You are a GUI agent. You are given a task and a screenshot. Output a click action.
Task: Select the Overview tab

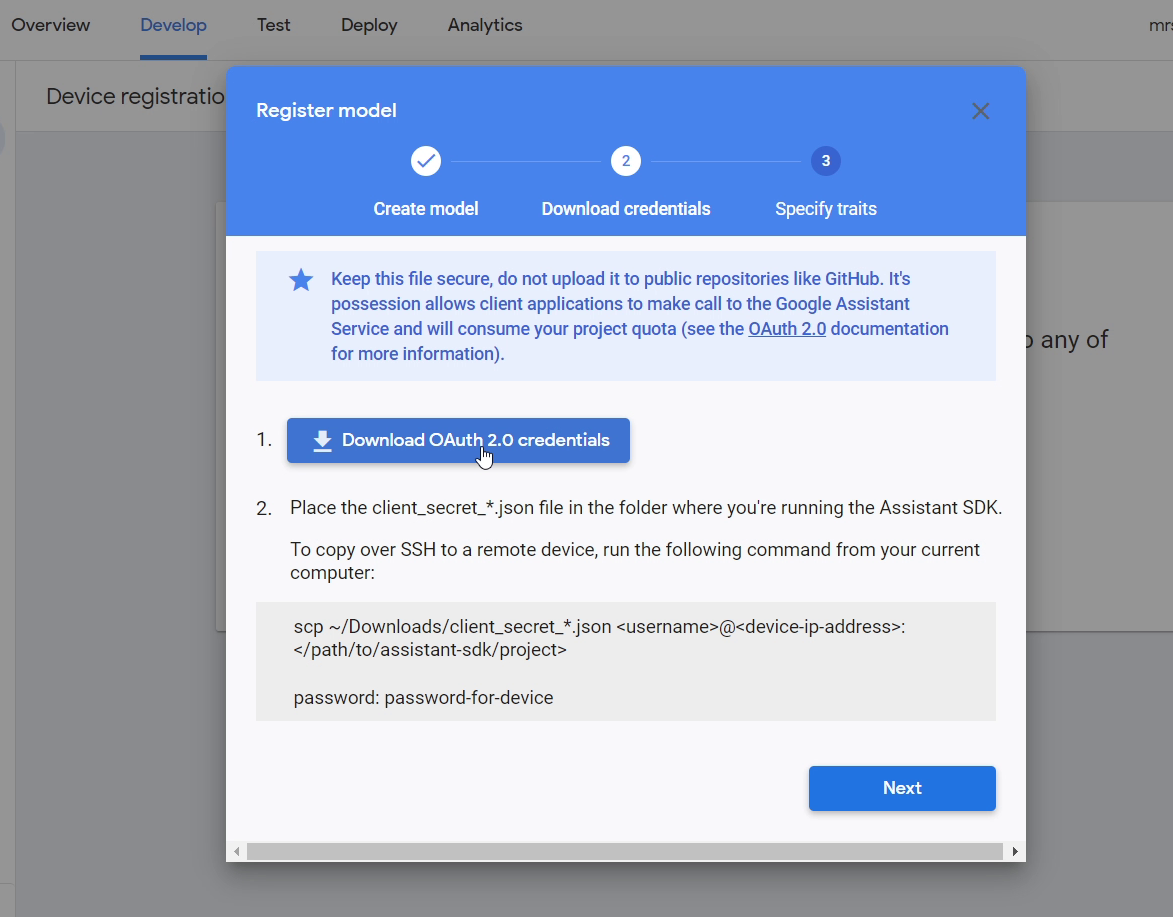[x=50, y=25]
